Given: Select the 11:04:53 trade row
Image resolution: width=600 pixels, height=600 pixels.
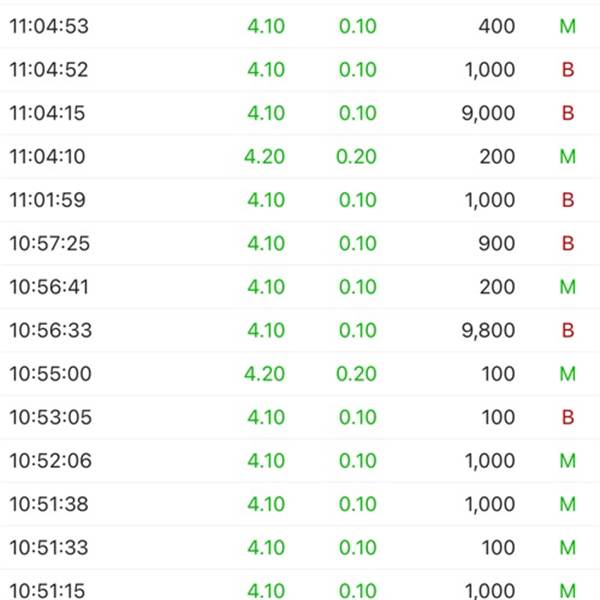Looking at the screenshot, I should point(300,26).
